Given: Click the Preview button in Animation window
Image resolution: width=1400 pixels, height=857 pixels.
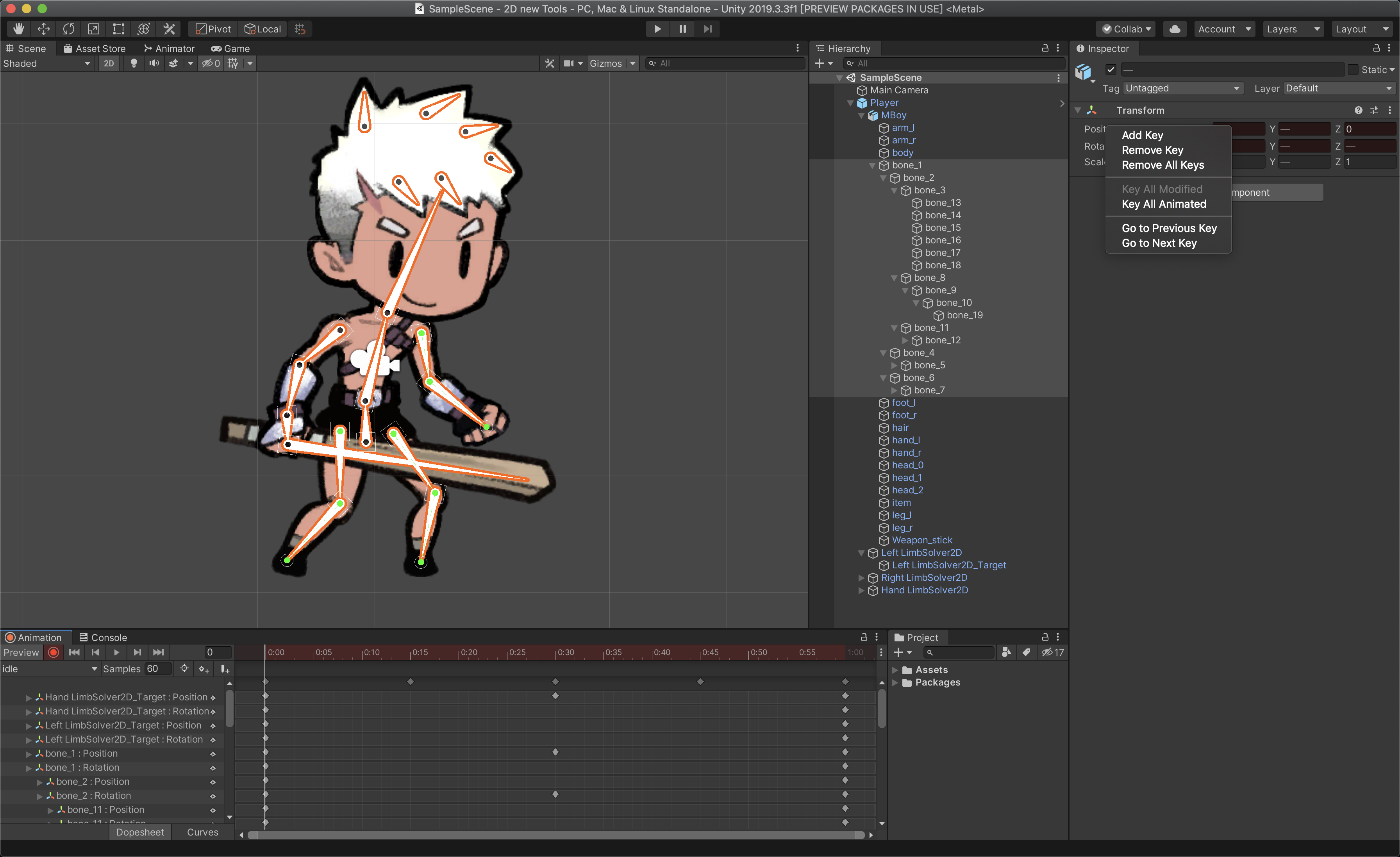Looking at the screenshot, I should tap(21, 652).
